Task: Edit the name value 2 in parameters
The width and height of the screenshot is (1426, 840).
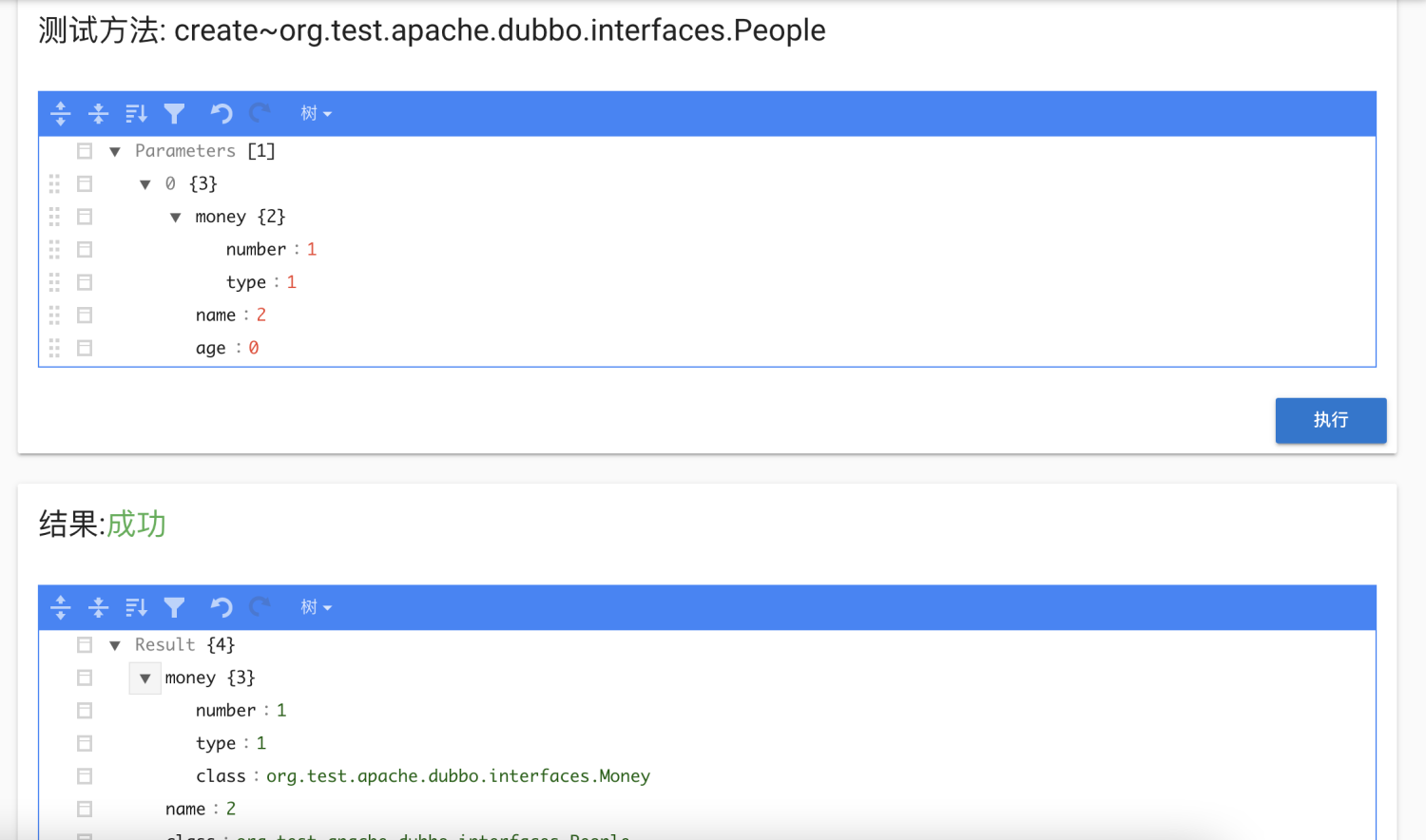Action: (x=261, y=315)
